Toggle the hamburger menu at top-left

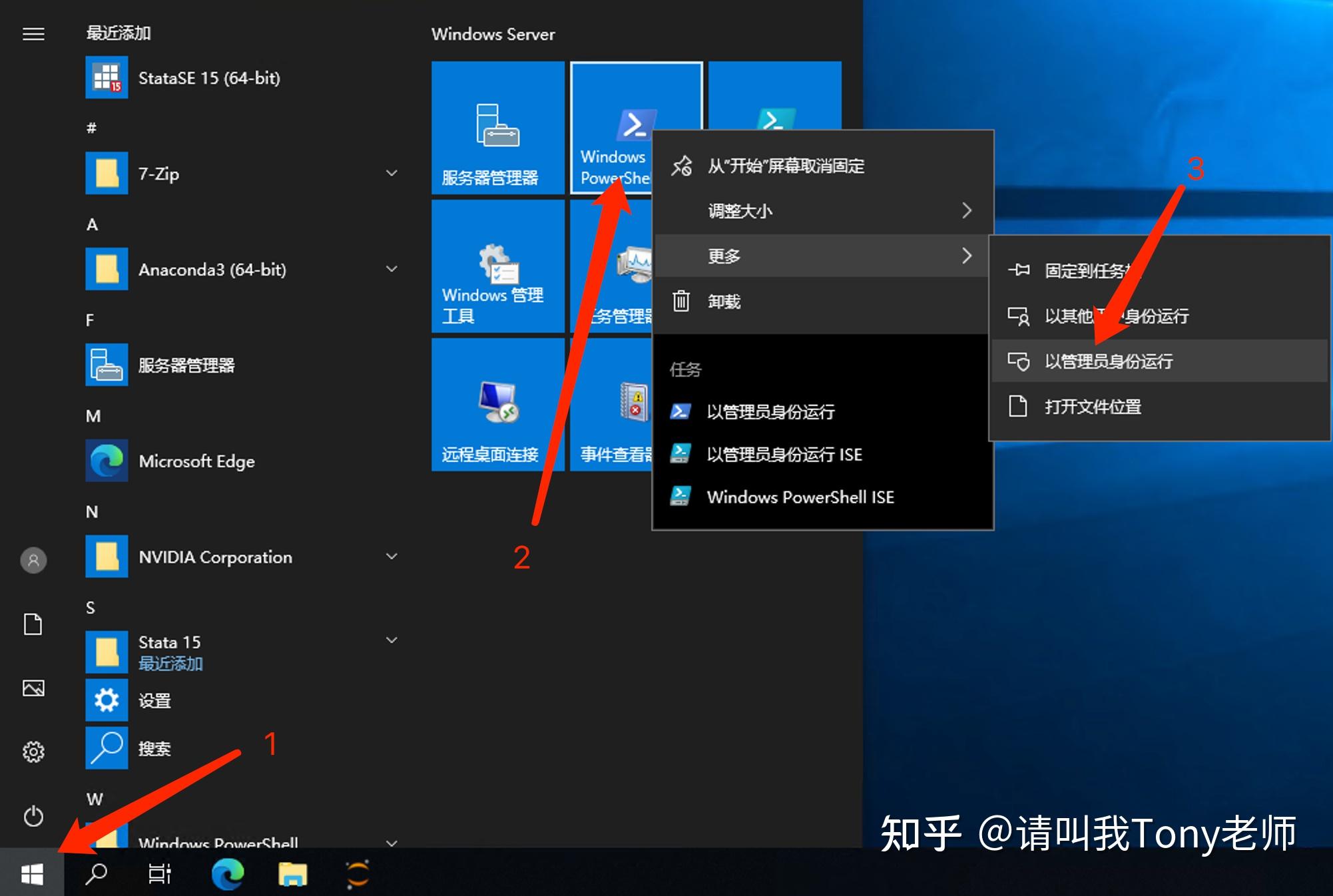coord(33,34)
